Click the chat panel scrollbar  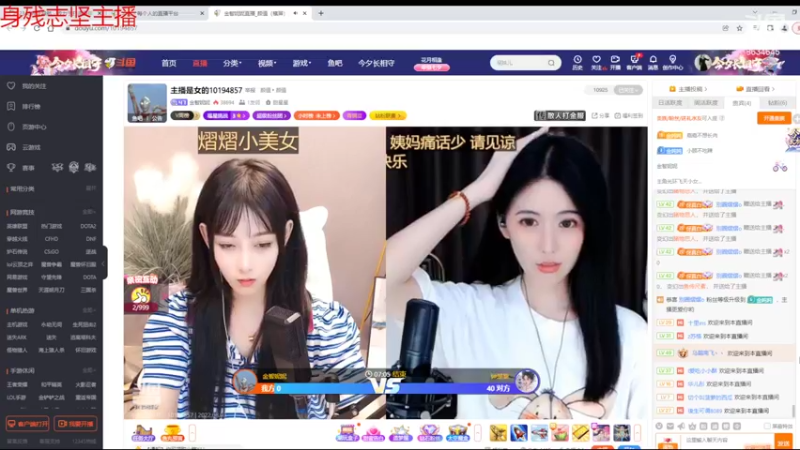(793, 411)
